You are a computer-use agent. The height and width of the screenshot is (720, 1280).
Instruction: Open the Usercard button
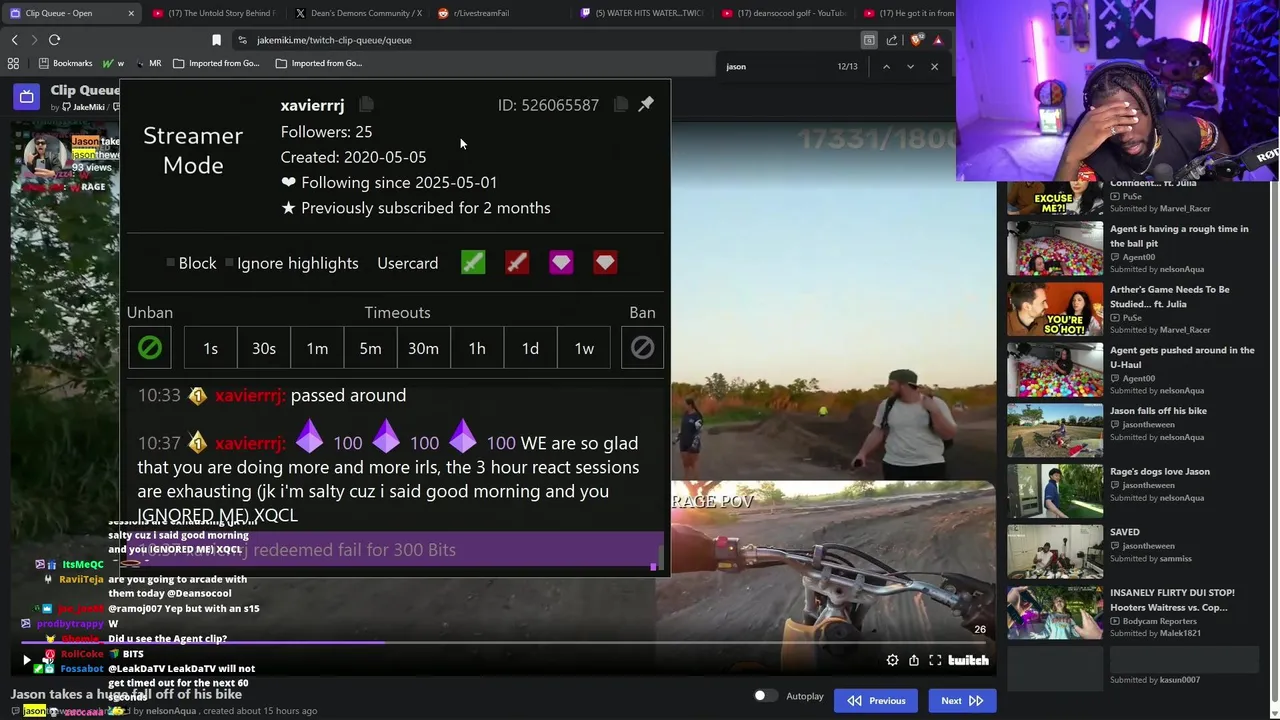point(407,263)
